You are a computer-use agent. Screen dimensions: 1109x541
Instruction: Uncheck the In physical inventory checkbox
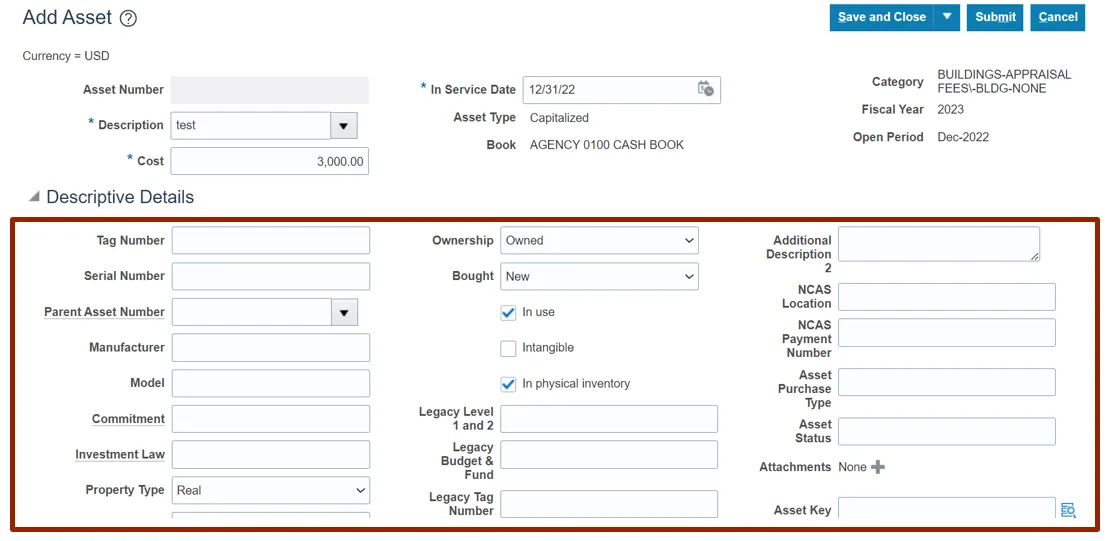click(x=508, y=384)
